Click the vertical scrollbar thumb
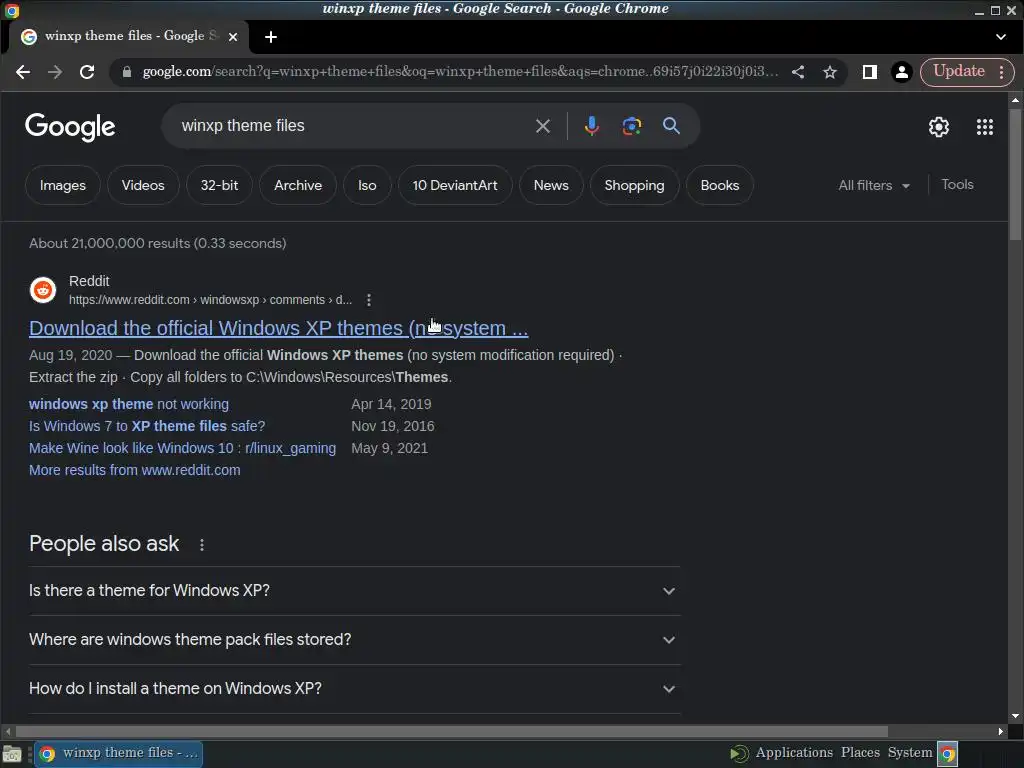Viewport: 1024px width, 768px height. pos(1015,174)
